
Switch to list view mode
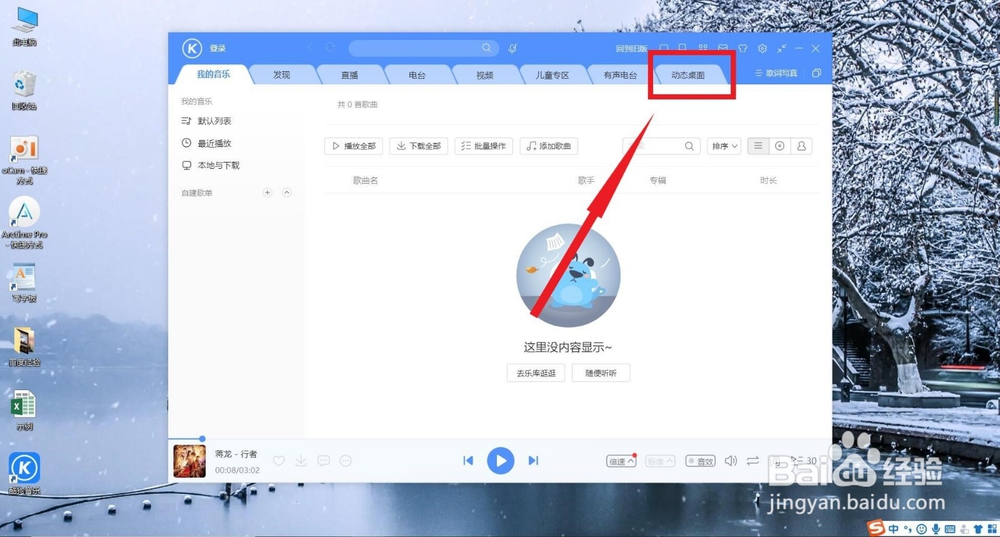pos(758,146)
